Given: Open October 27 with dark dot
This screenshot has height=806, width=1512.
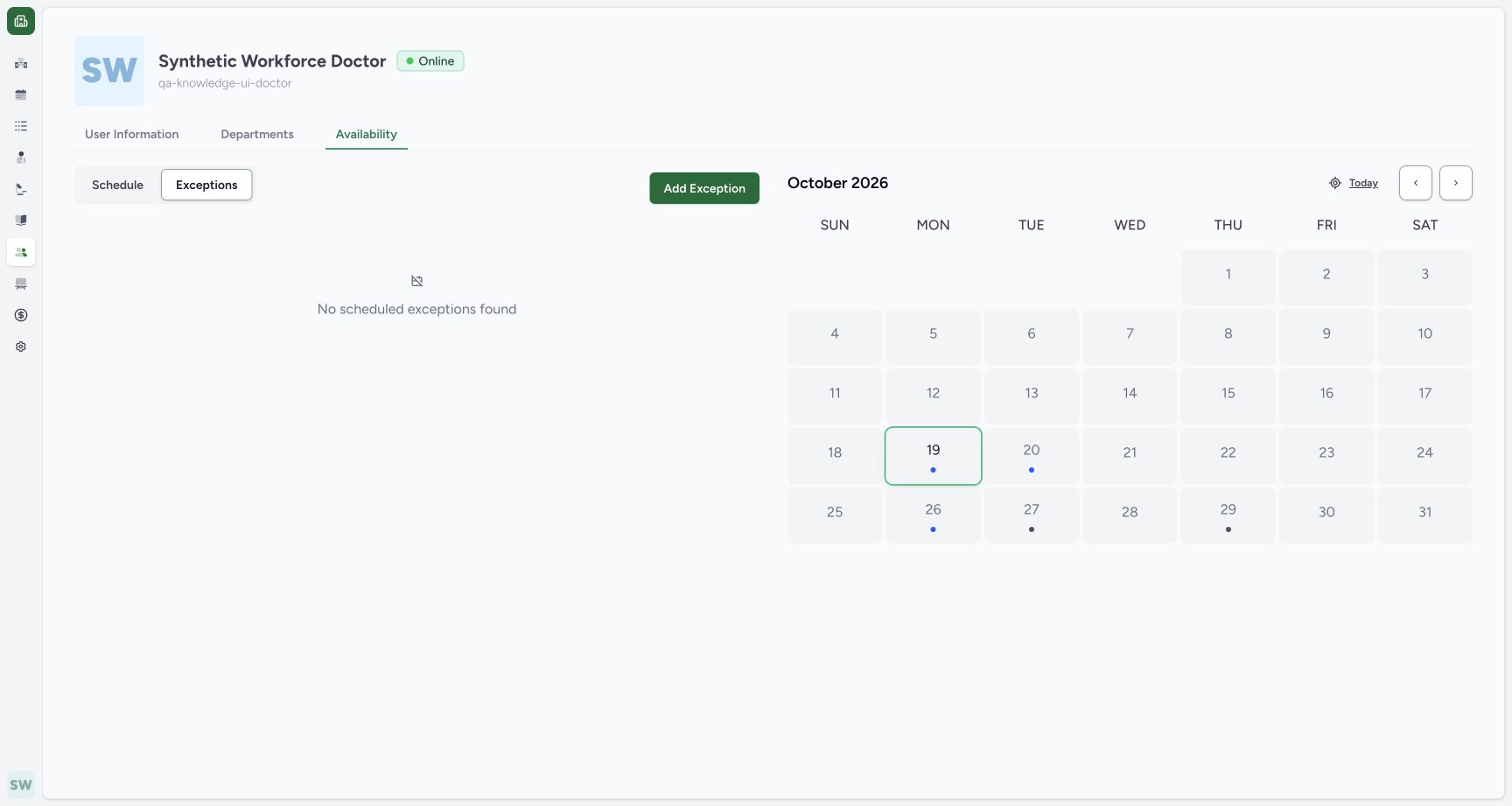Looking at the screenshot, I should (1032, 515).
